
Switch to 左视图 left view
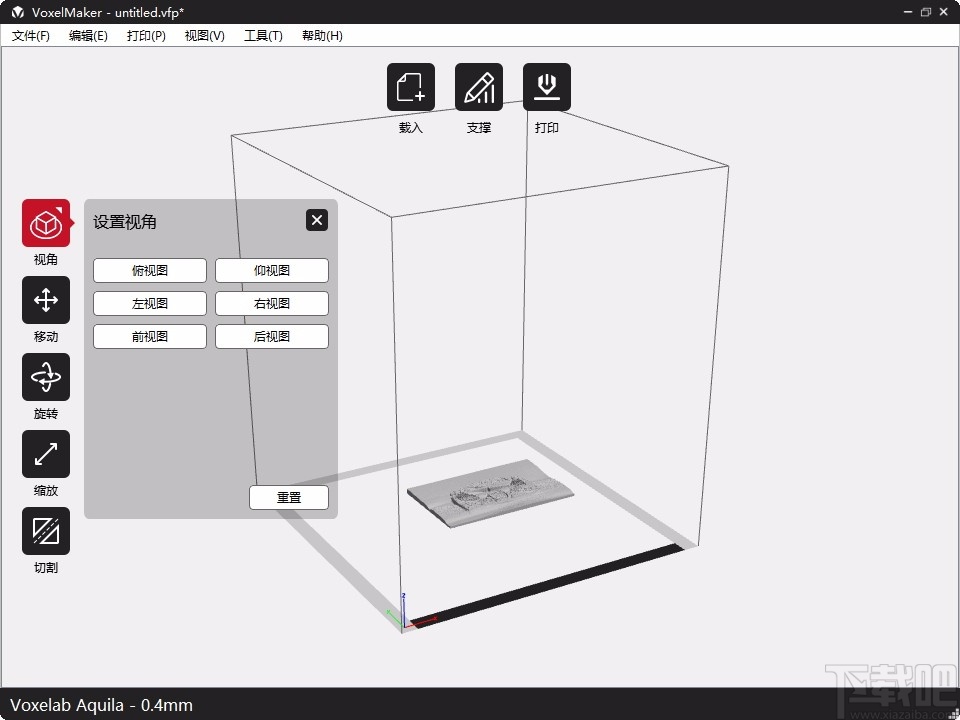(149, 303)
